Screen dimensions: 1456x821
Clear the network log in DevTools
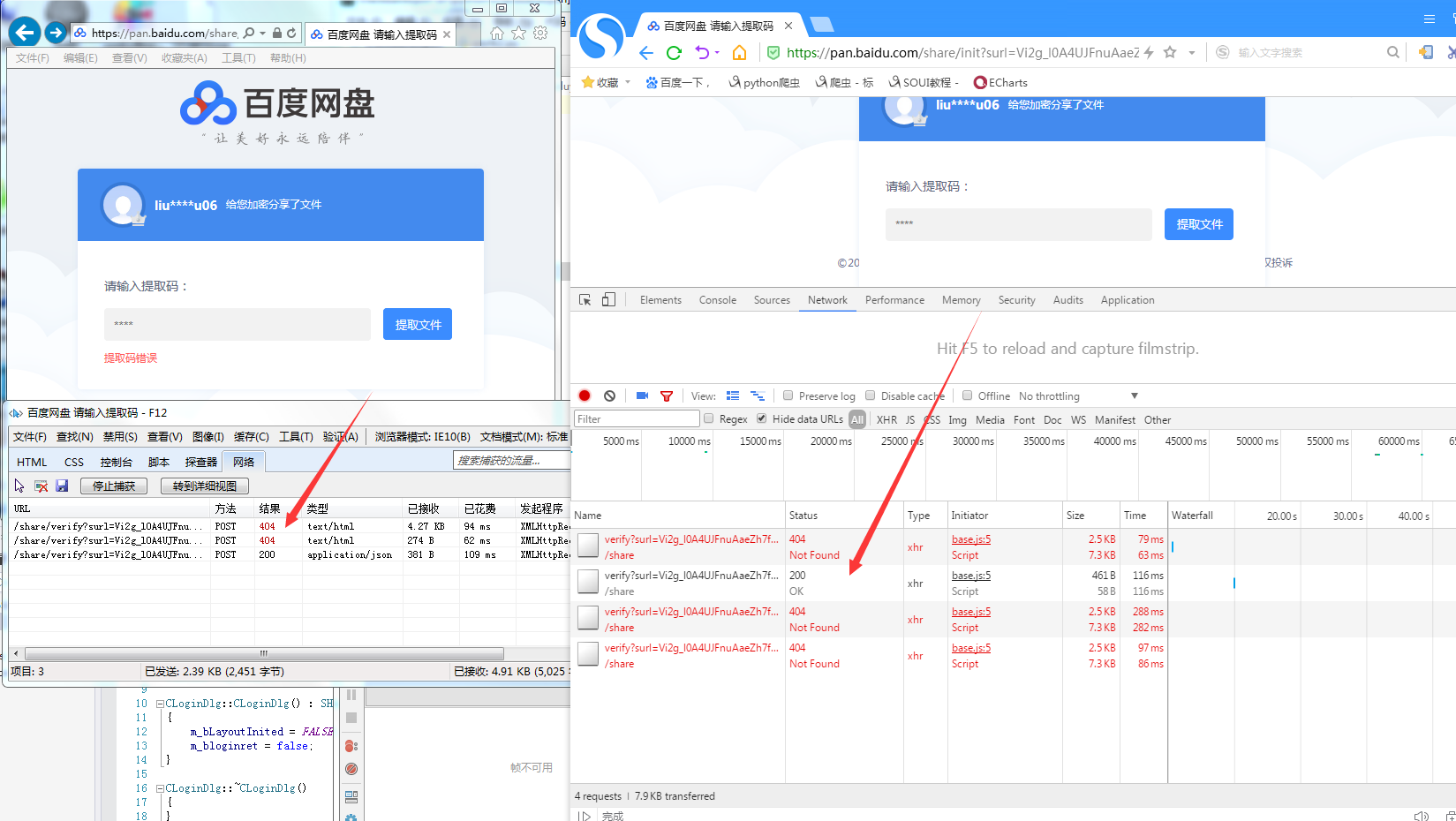[609, 395]
